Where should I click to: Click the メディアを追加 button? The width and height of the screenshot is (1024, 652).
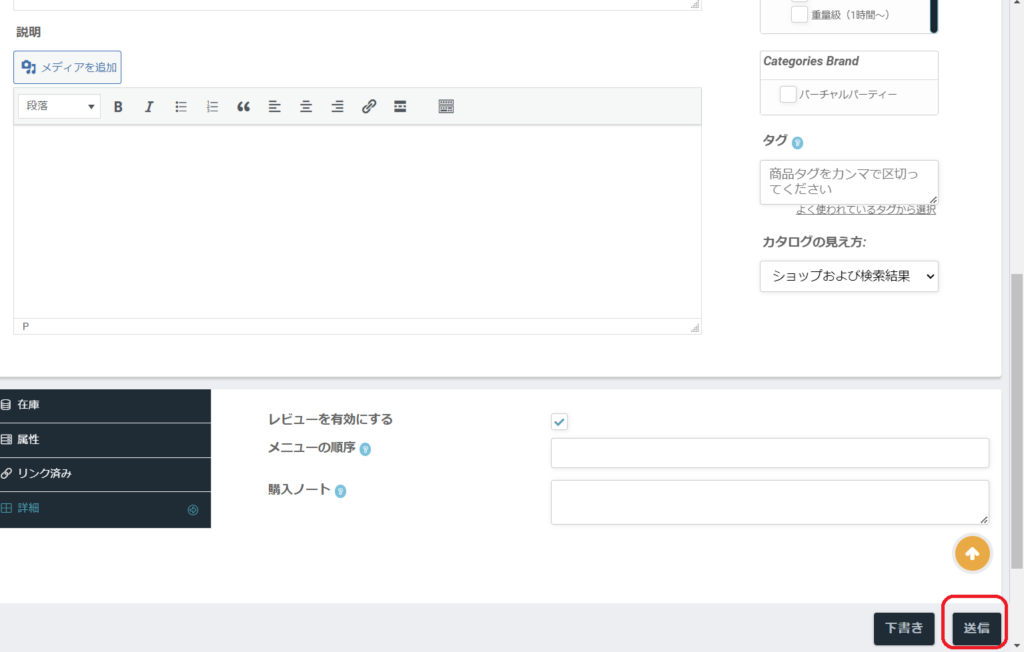click(x=68, y=68)
